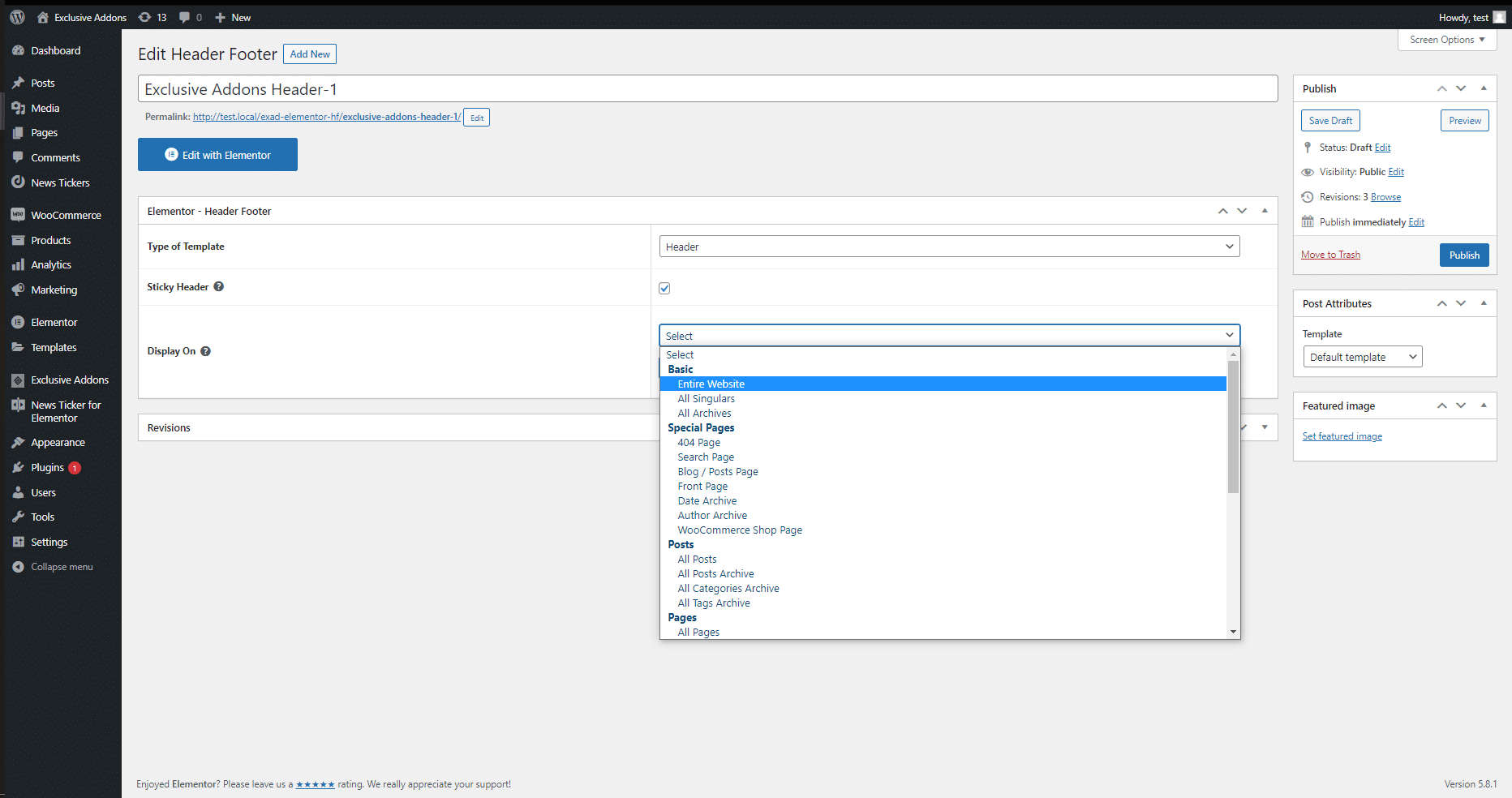1512x798 pixels.
Task: Click the WooCommerce icon in sidebar
Action: (x=18, y=215)
